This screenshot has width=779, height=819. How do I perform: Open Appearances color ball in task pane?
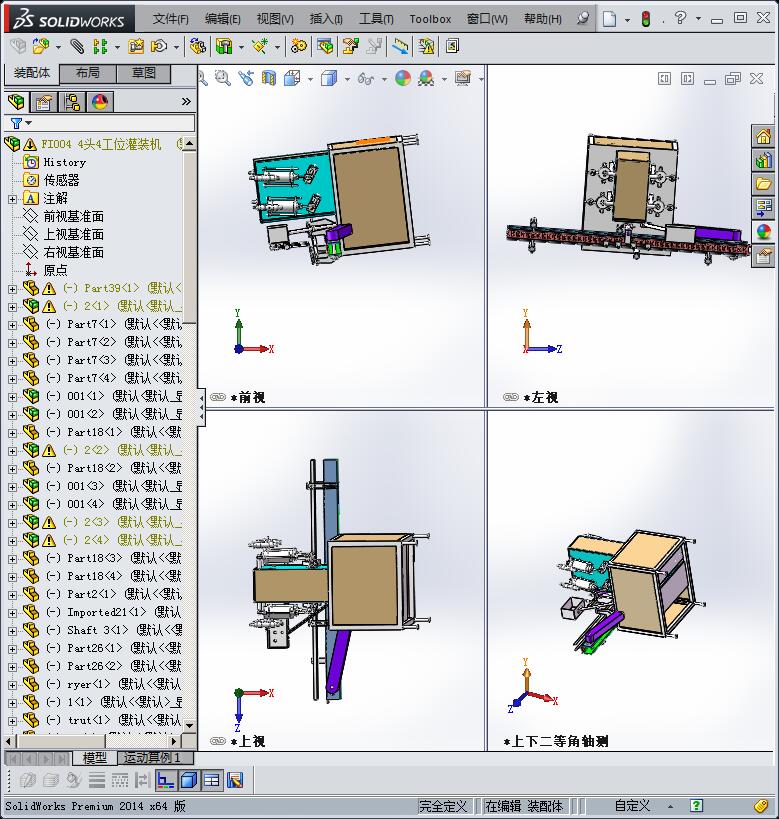pos(763,231)
